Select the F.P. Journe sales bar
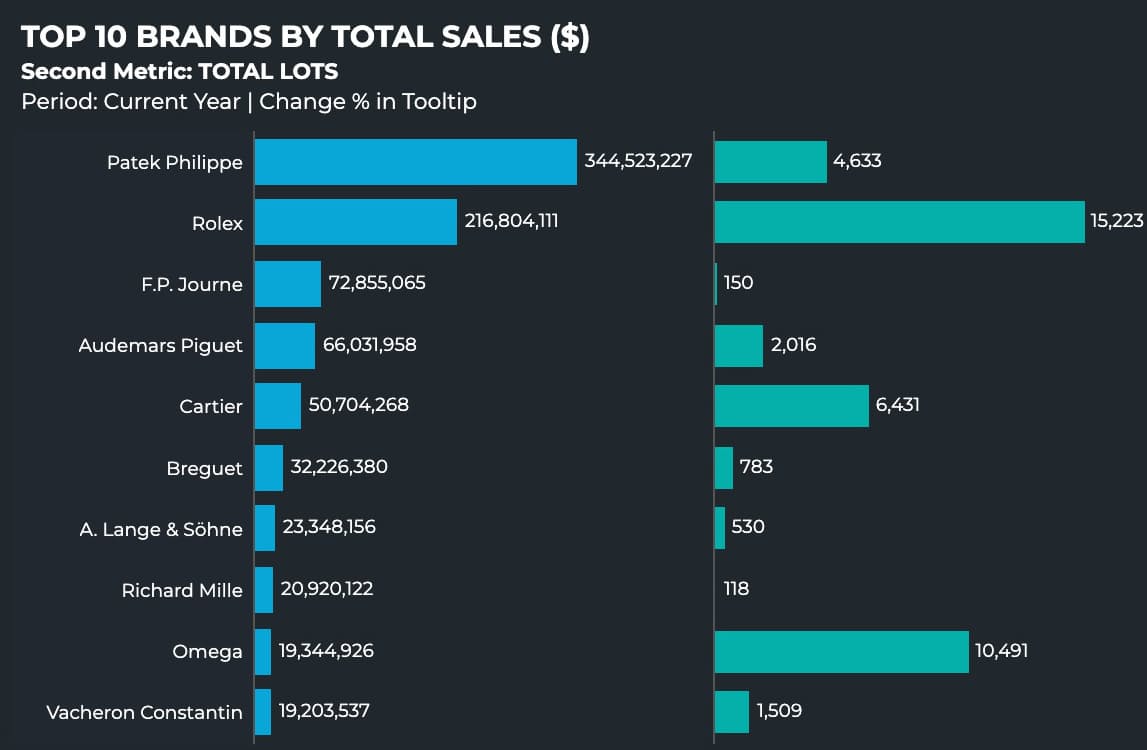 click(x=288, y=284)
